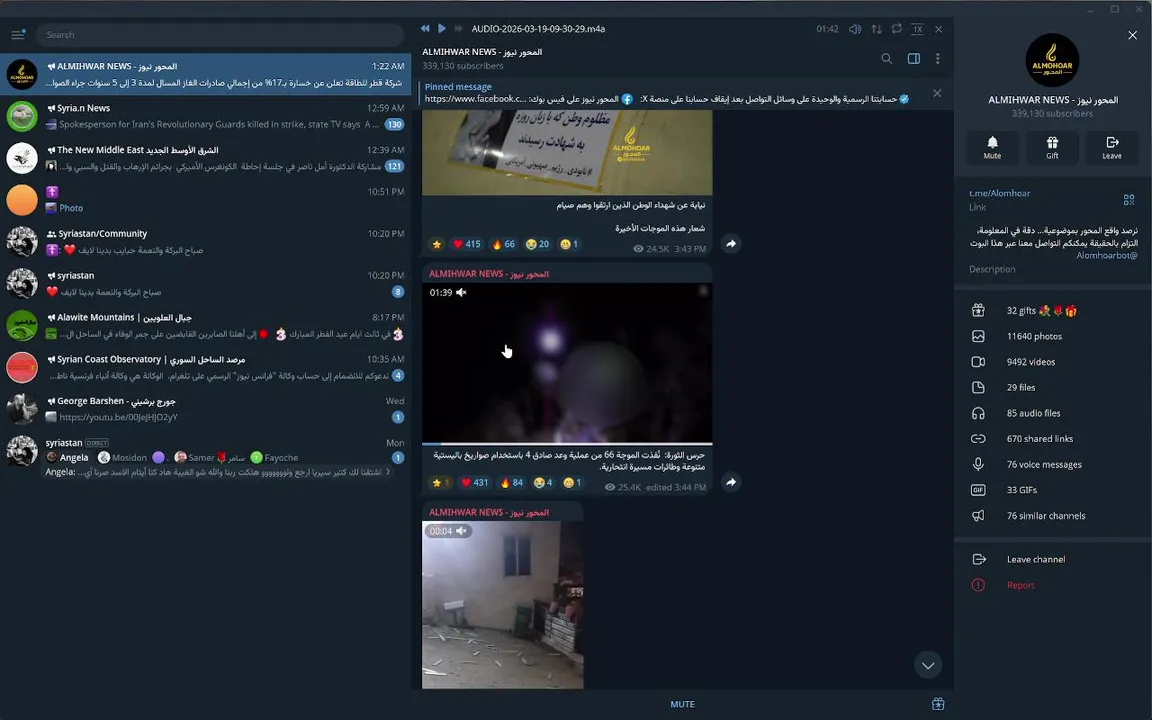1152x720 pixels.
Task: Open 670 shared links list
Action: pos(1053,439)
